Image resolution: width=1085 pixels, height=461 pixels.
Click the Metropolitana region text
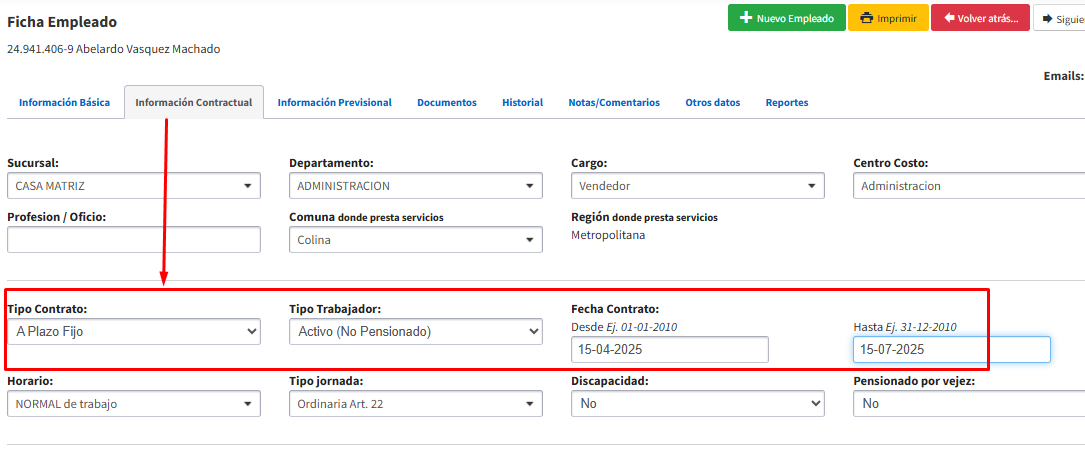point(608,235)
